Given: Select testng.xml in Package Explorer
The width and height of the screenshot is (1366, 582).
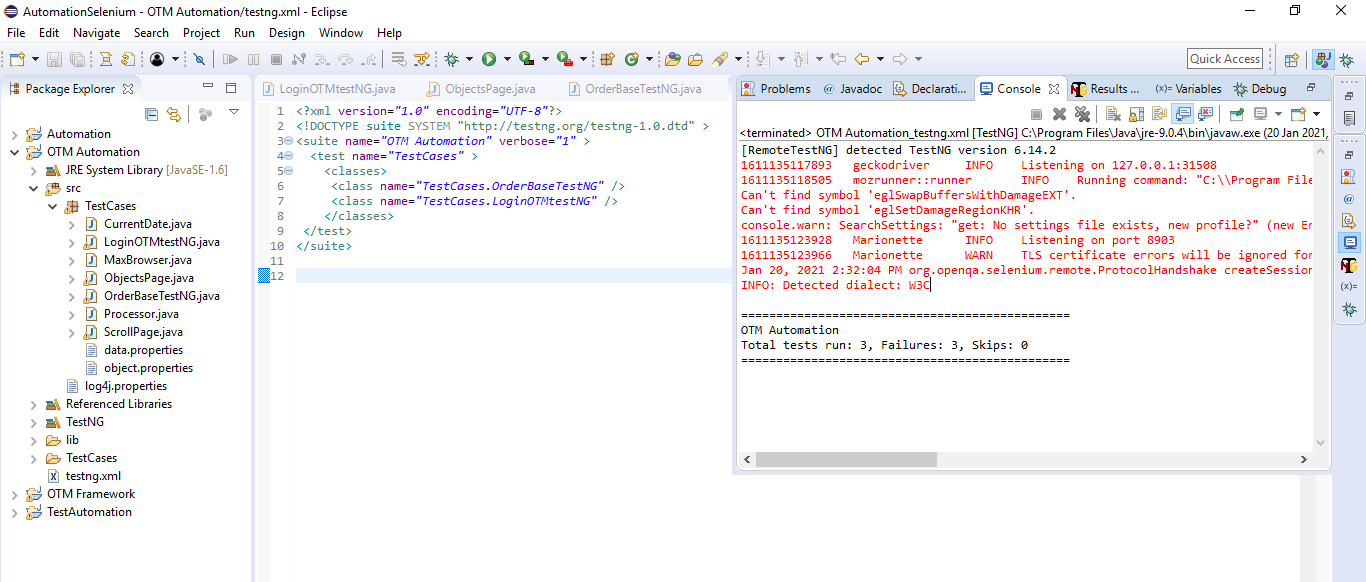Looking at the screenshot, I should click(x=85, y=476).
